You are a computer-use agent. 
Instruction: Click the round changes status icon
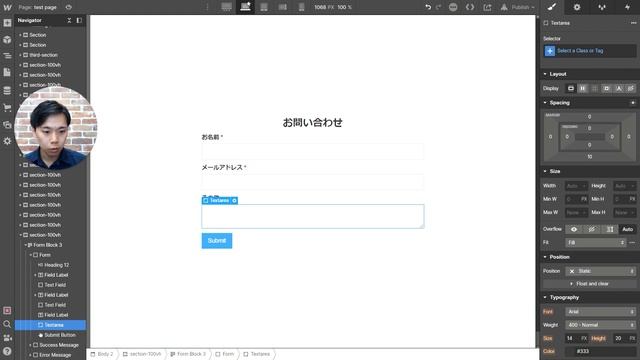pos(453,7)
